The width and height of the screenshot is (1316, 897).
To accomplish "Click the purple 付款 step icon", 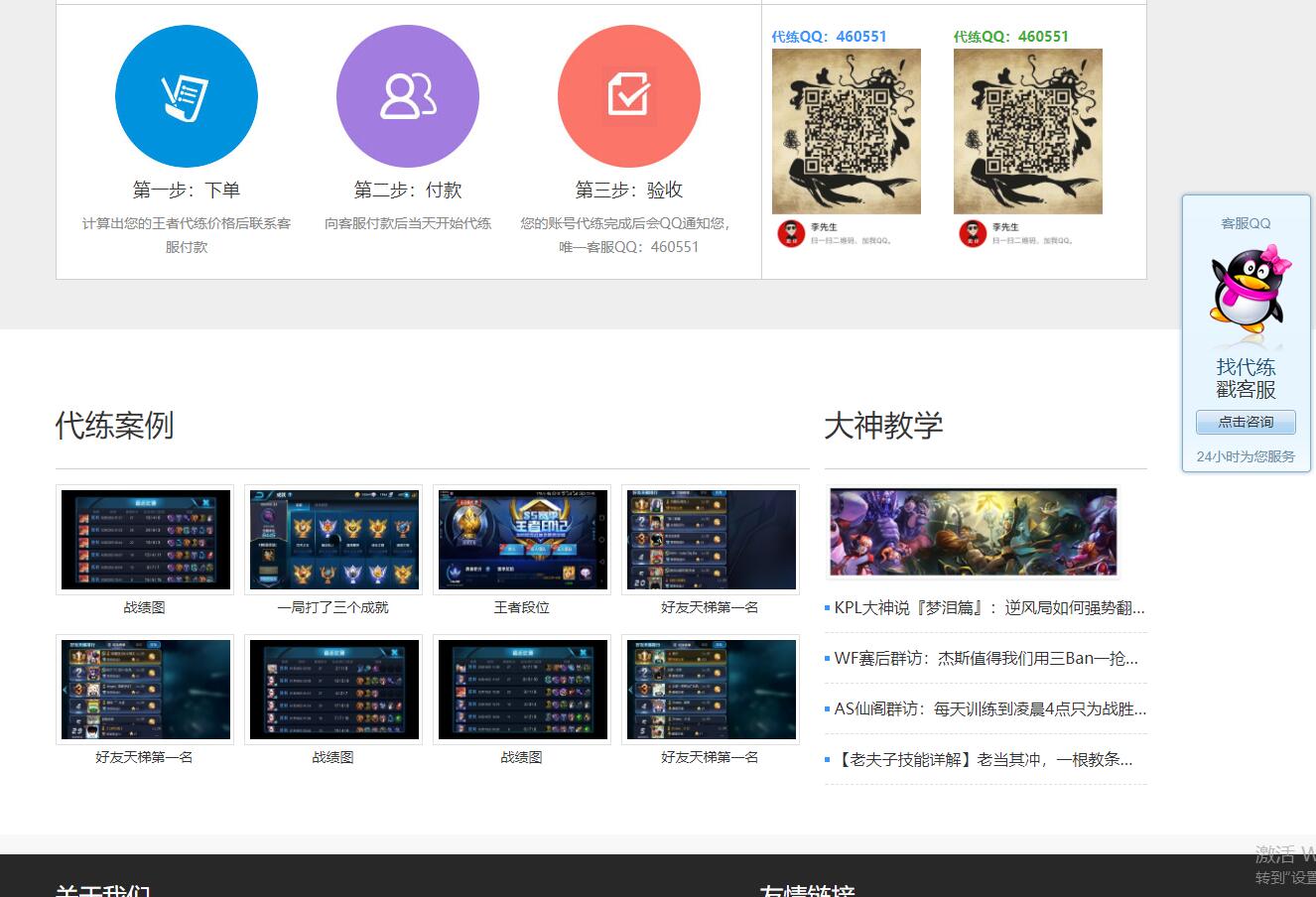I will click(407, 95).
